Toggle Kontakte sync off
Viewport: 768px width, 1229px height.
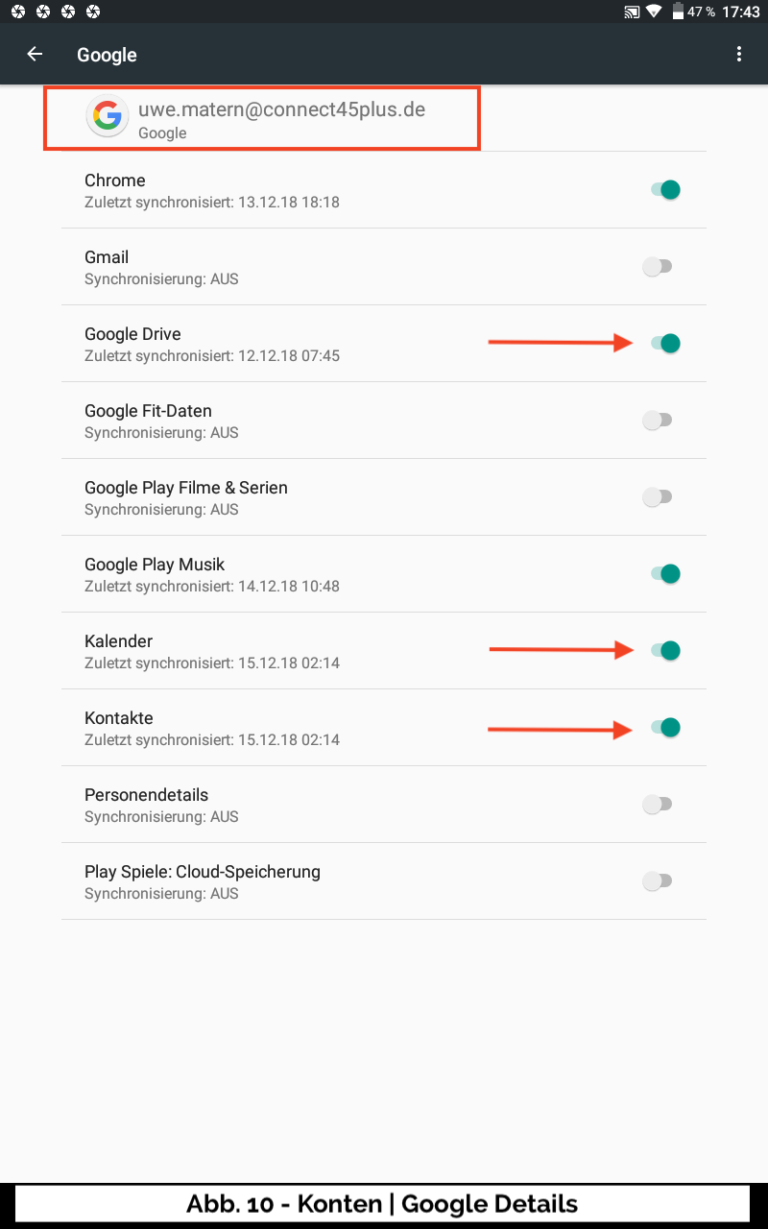pos(665,728)
